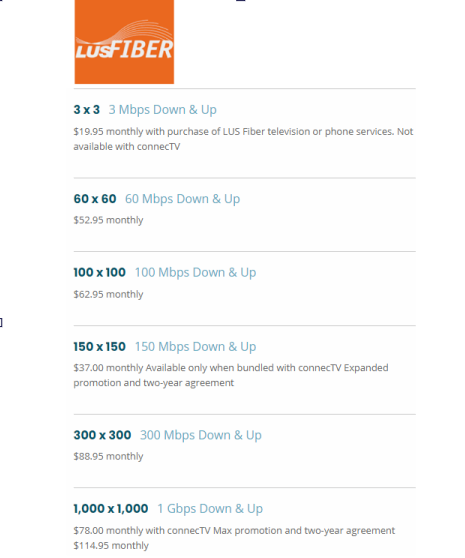Select the 1,000 x 1,000 plan heading

pos(111,509)
